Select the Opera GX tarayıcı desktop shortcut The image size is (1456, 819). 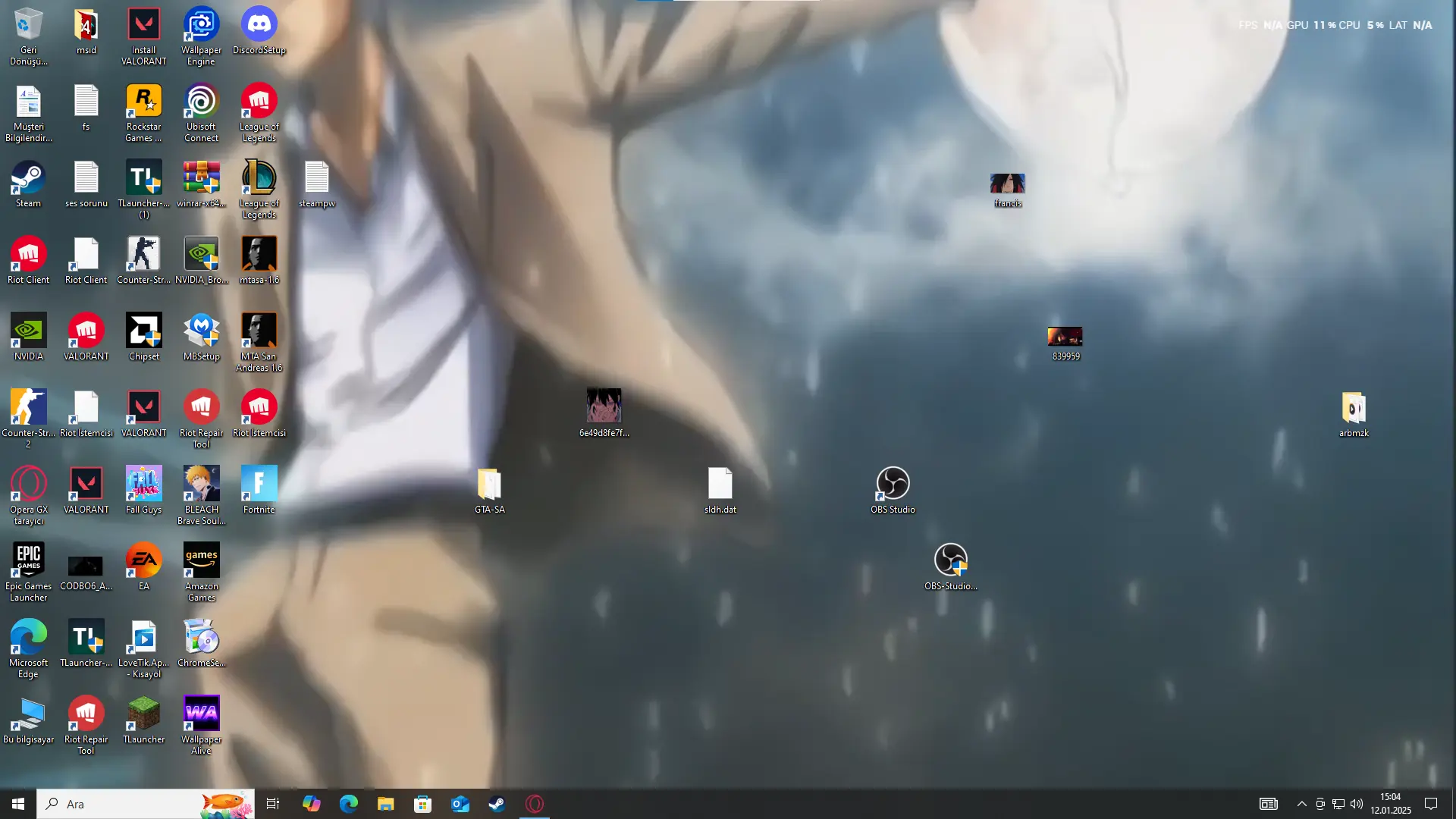[x=28, y=496]
